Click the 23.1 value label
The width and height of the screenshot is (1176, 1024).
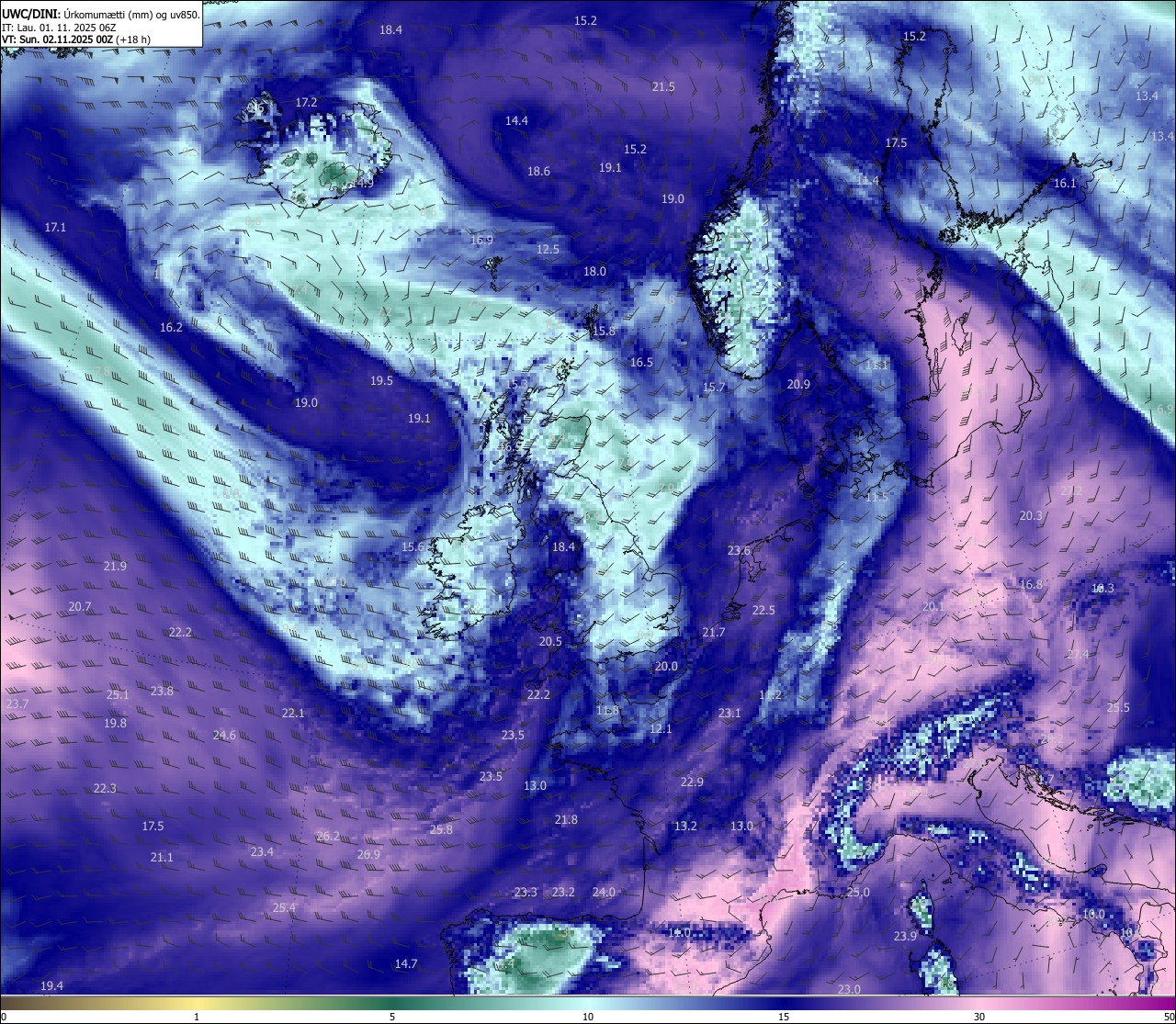[729, 713]
